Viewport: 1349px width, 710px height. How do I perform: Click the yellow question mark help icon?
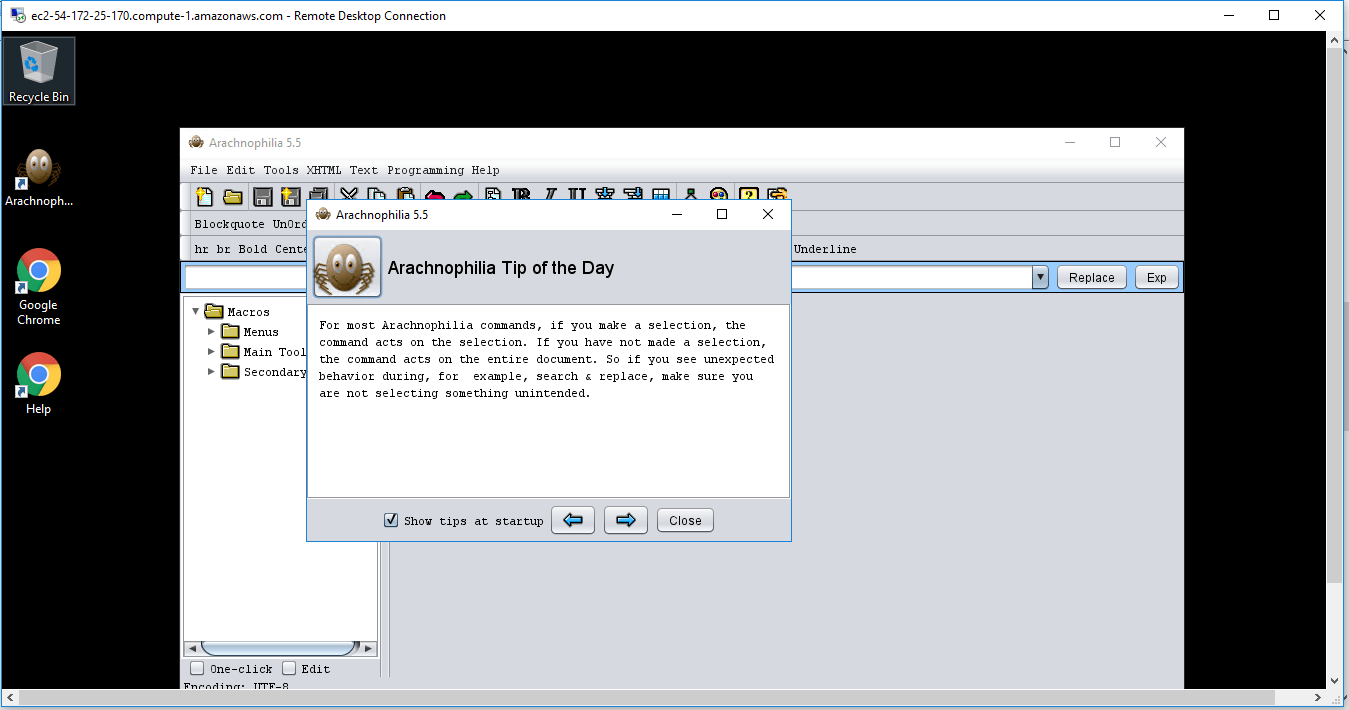(748, 197)
